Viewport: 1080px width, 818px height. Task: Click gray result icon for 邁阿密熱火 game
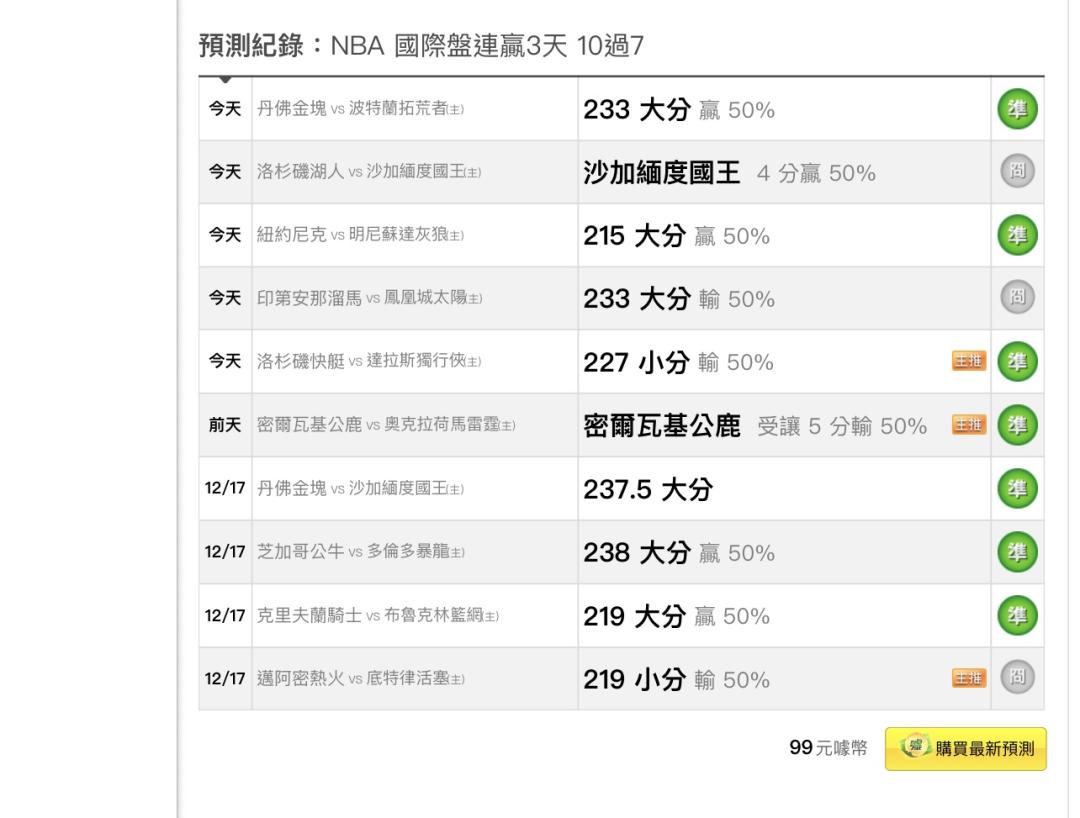pos(1017,678)
